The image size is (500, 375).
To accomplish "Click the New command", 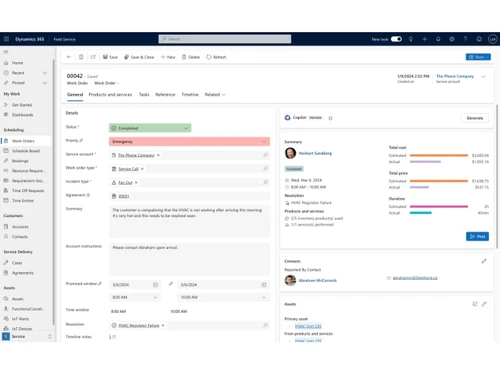I will [x=168, y=57].
